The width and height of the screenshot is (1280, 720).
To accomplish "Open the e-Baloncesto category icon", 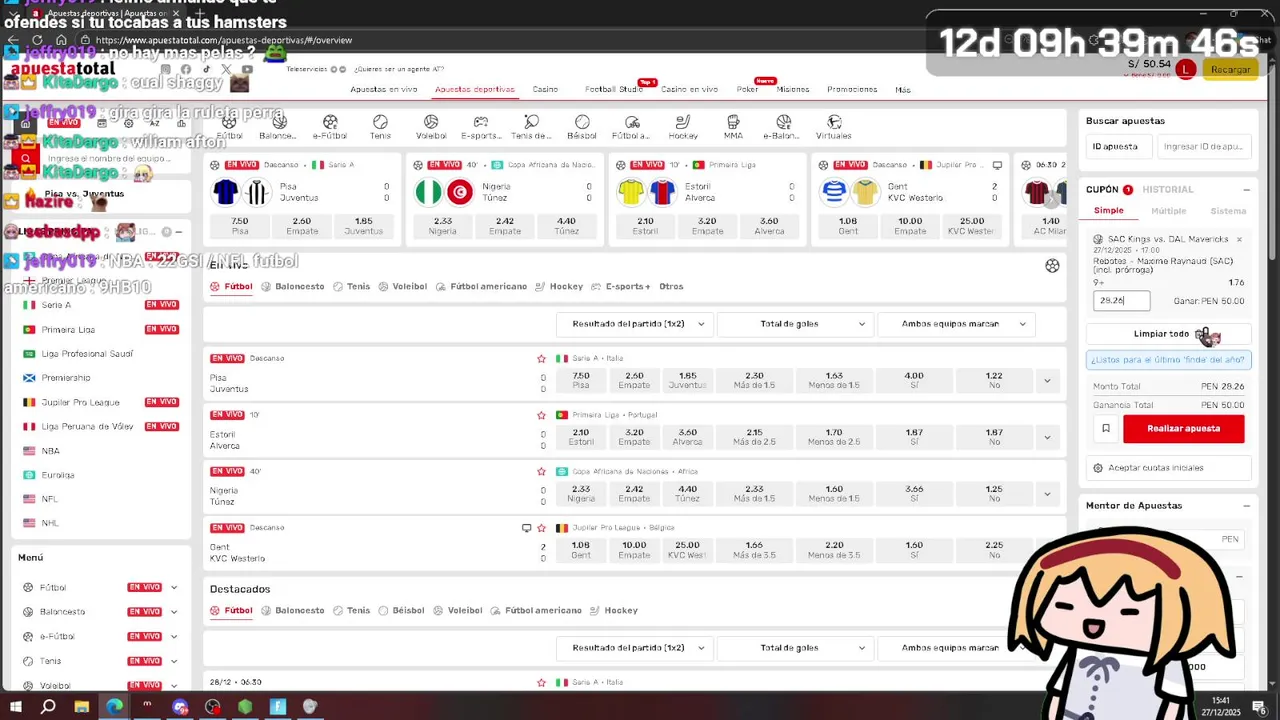I will tap(783, 127).
